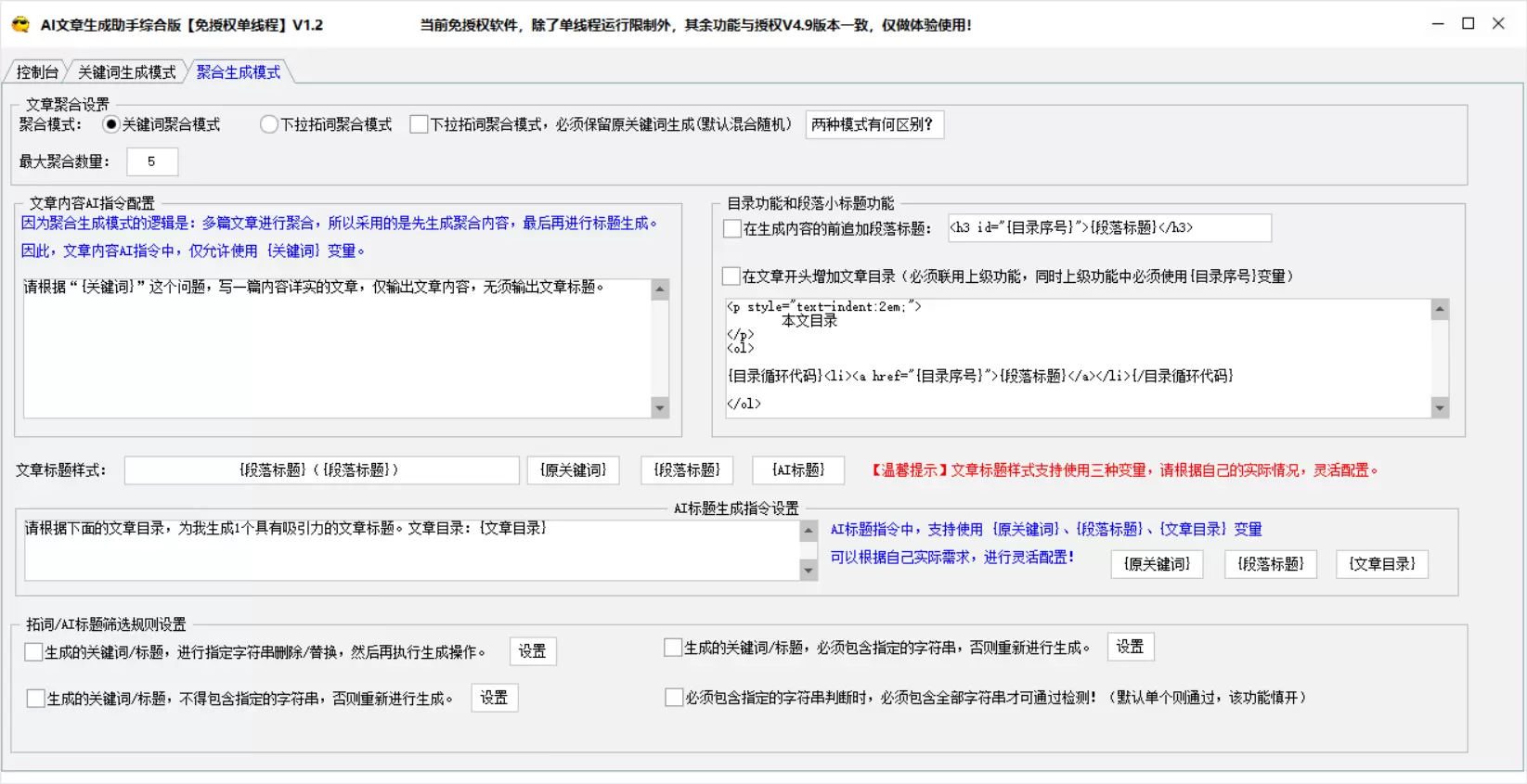Switch to the 控制台 tab
This screenshot has height=784, width=1527.
(37, 72)
